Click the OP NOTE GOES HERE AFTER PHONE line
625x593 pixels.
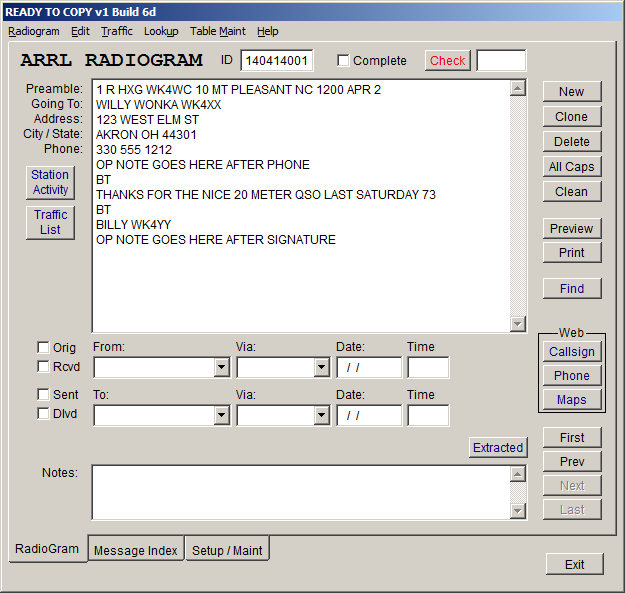202,165
